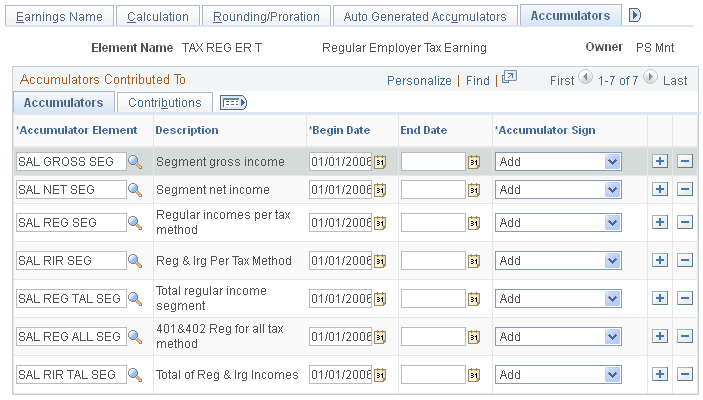The image size is (703, 400).
Task: Click End Date field for SAL NET SEG
Action: point(433,190)
